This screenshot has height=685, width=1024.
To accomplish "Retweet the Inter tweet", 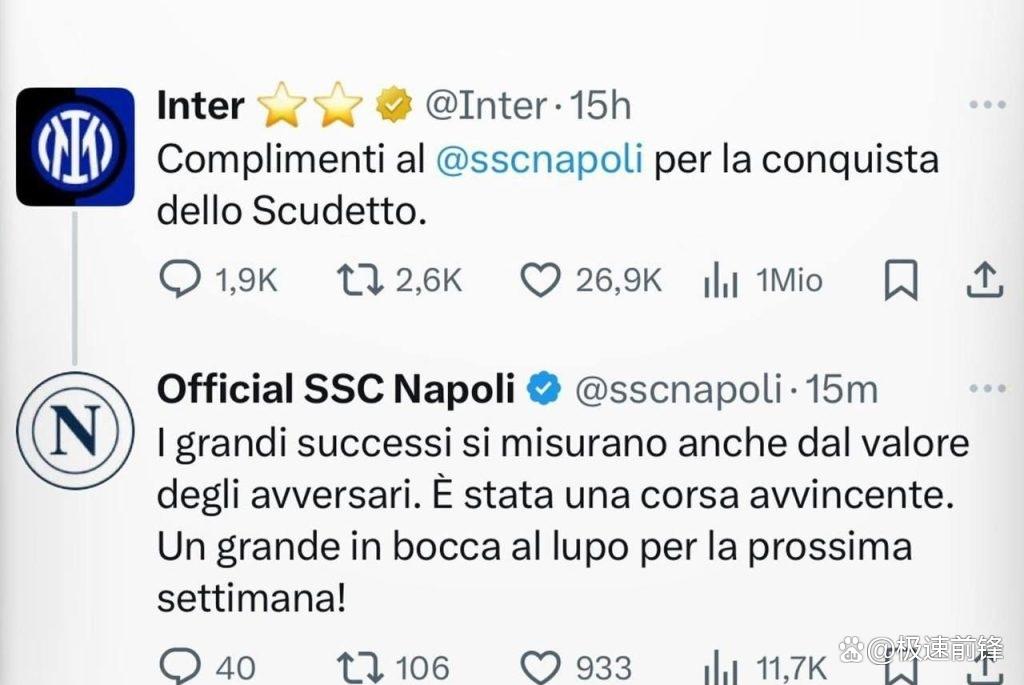I will click(x=359, y=281).
